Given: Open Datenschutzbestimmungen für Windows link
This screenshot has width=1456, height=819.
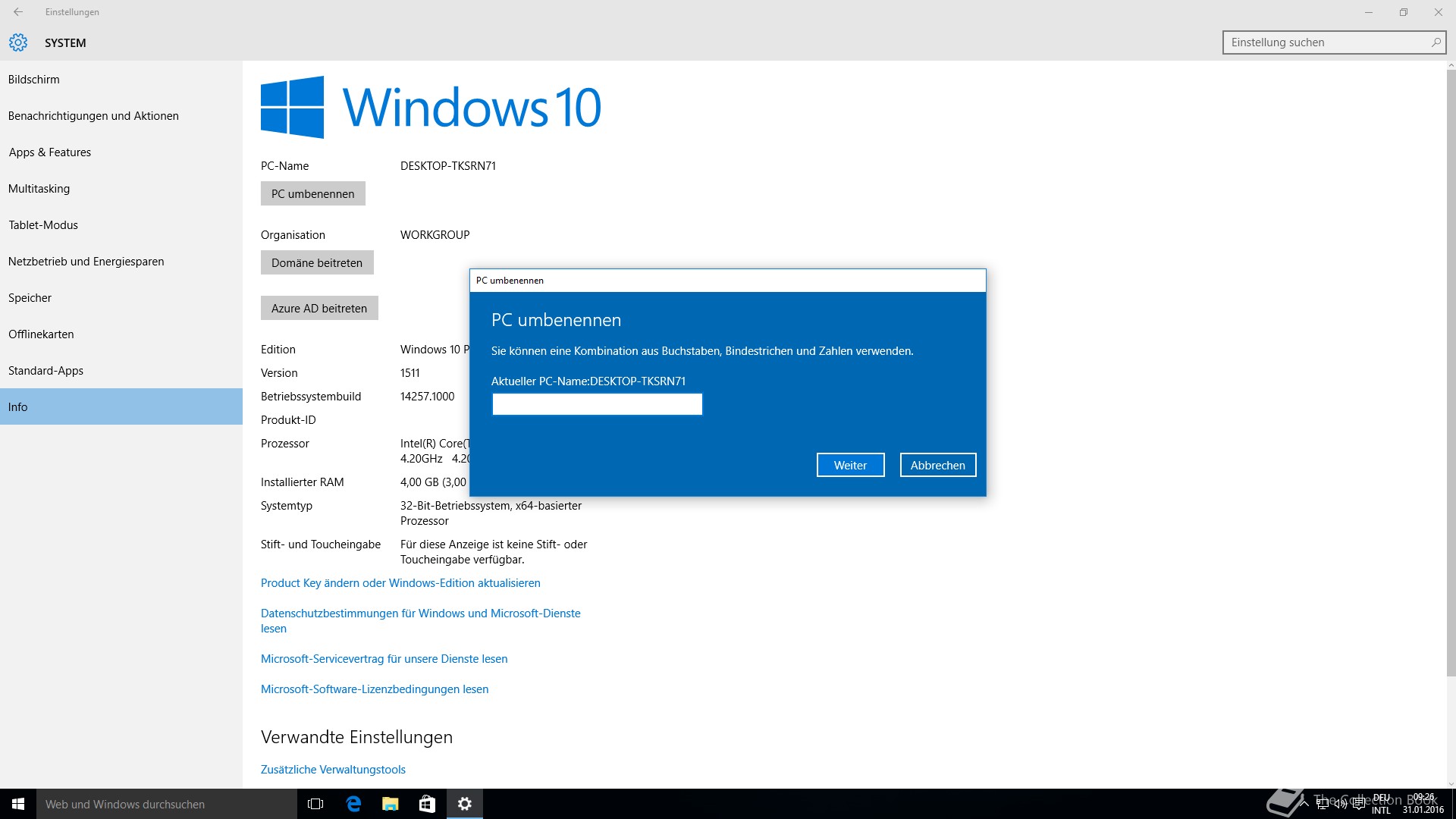Looking at the screenshot, I should click(421, 620).
